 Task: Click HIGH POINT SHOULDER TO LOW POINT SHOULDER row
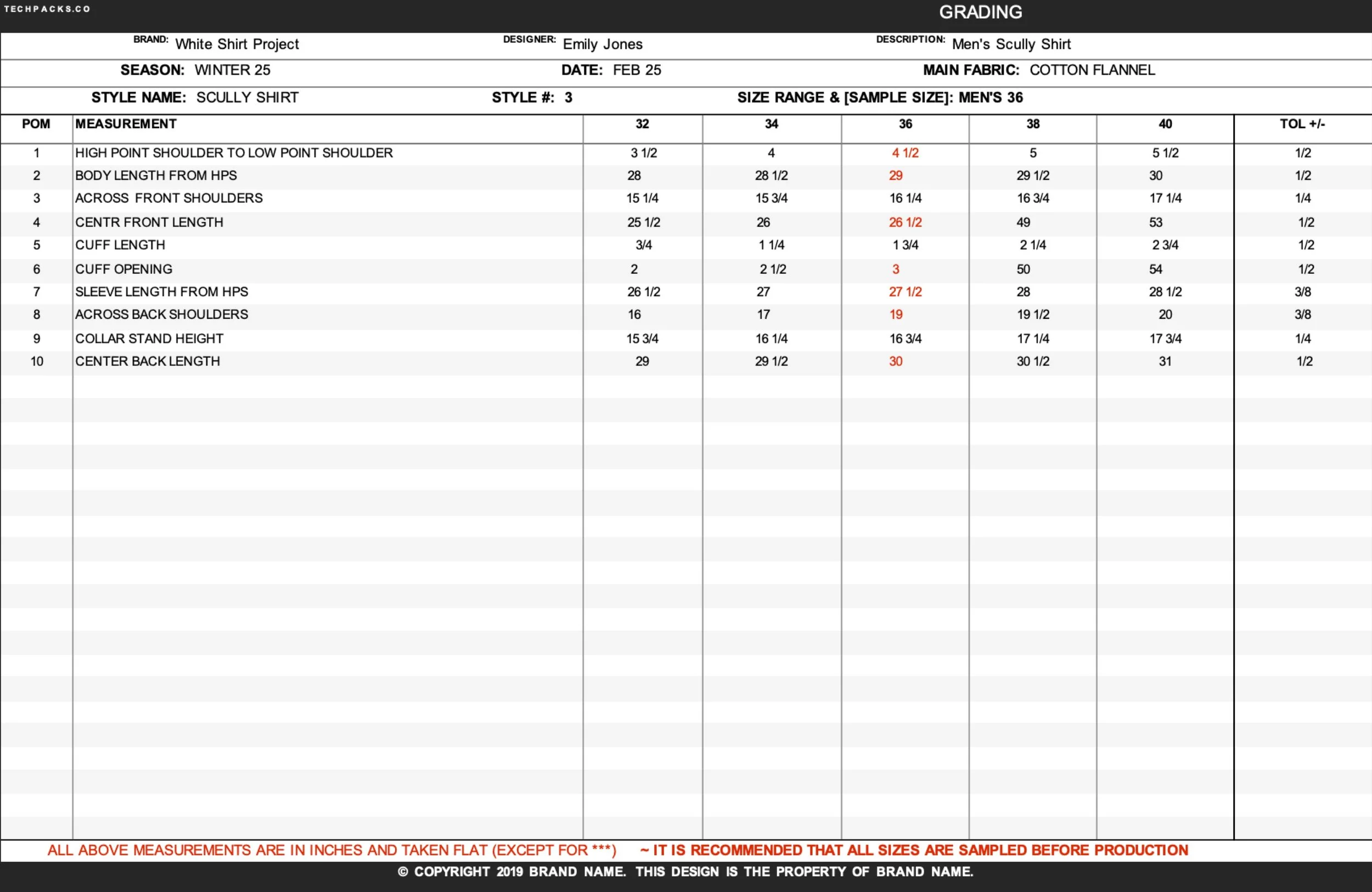click(234, 153)
